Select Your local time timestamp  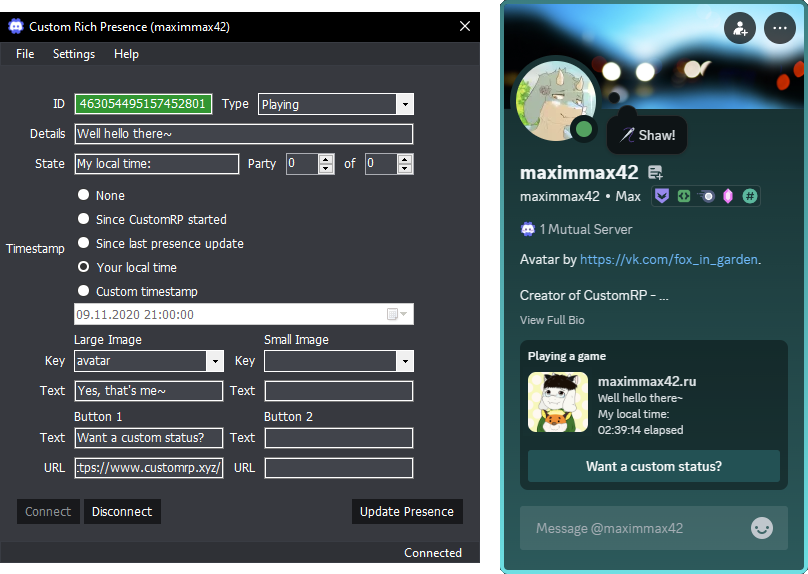[x=83, y=267]
